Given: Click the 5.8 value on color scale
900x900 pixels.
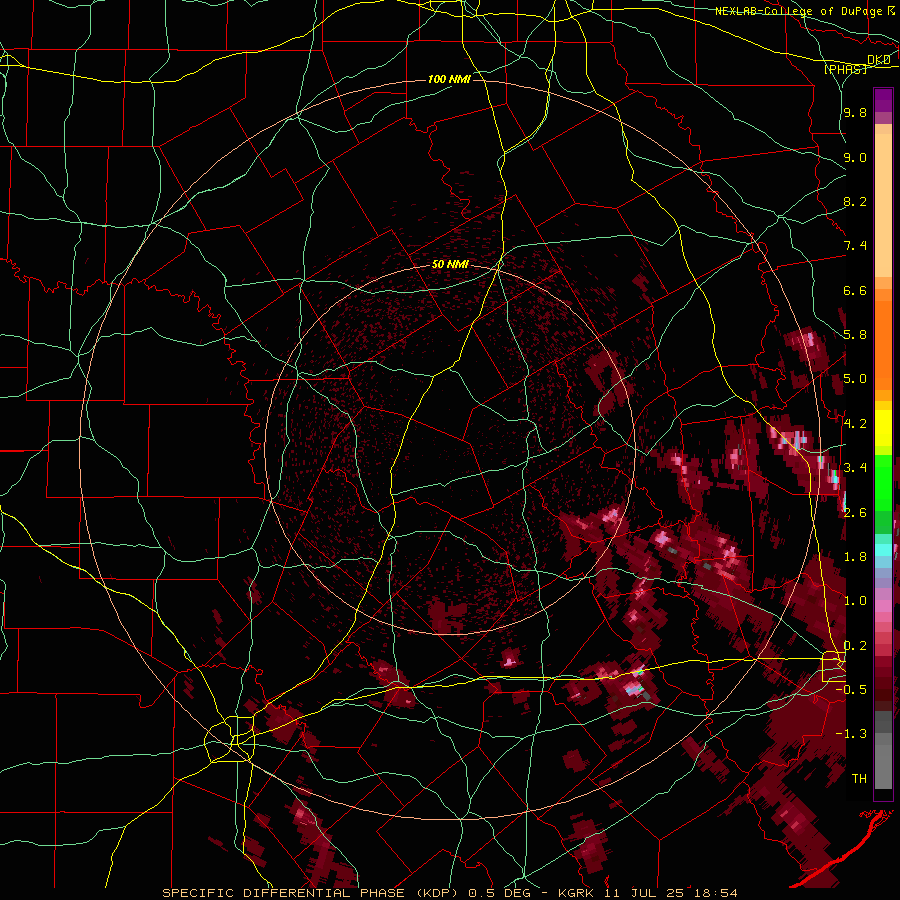Looking at the screenshot, I should (x=855, y=335).
